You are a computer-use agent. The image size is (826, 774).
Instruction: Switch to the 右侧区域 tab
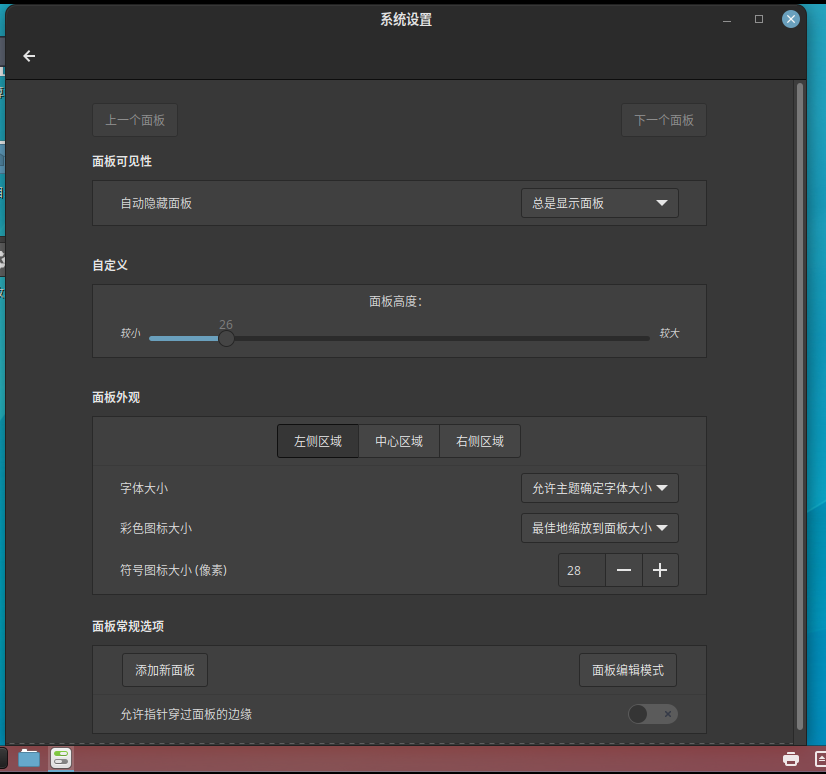coord(480,441)
